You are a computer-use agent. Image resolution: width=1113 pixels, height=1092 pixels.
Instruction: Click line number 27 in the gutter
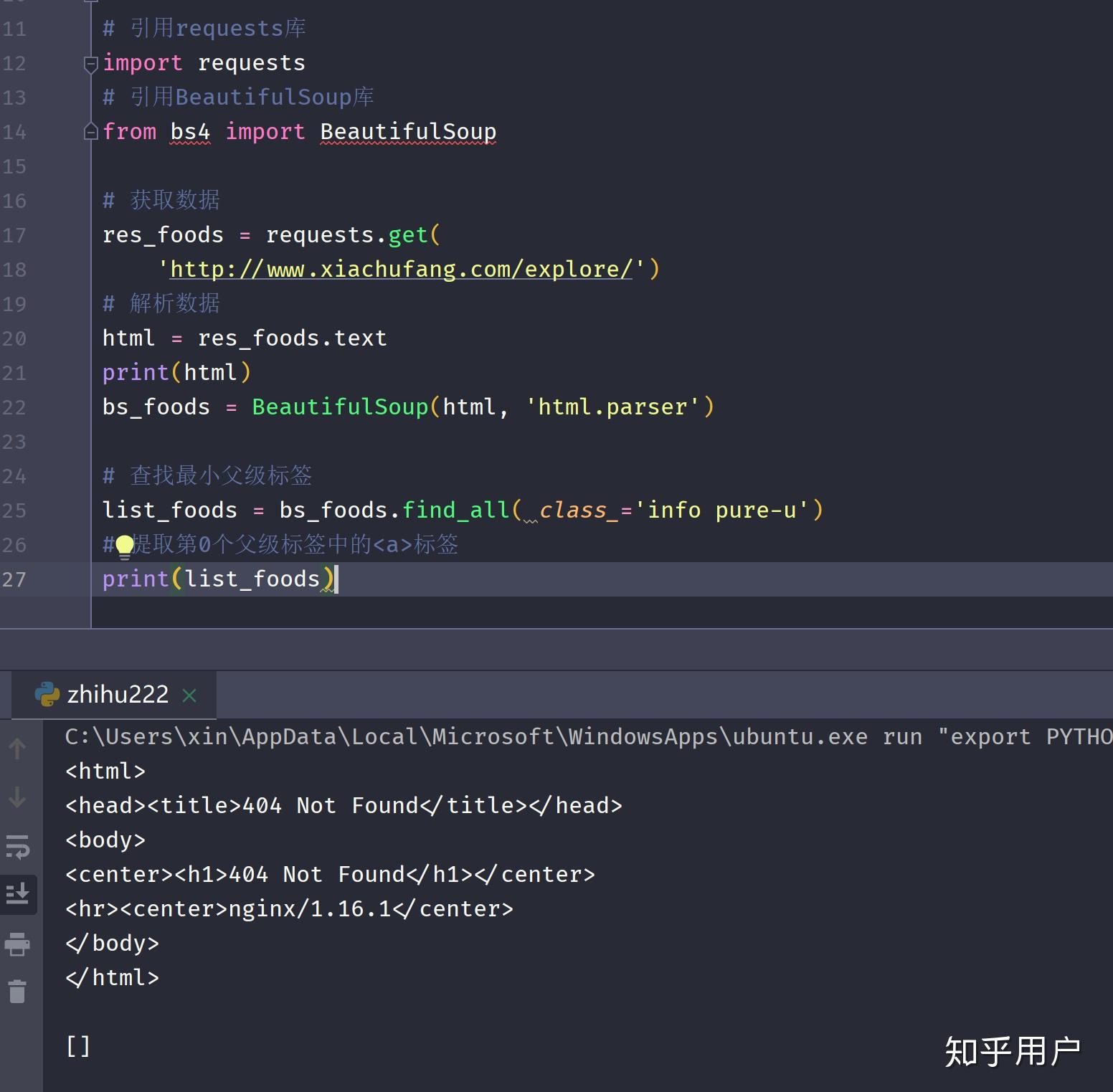15,579
